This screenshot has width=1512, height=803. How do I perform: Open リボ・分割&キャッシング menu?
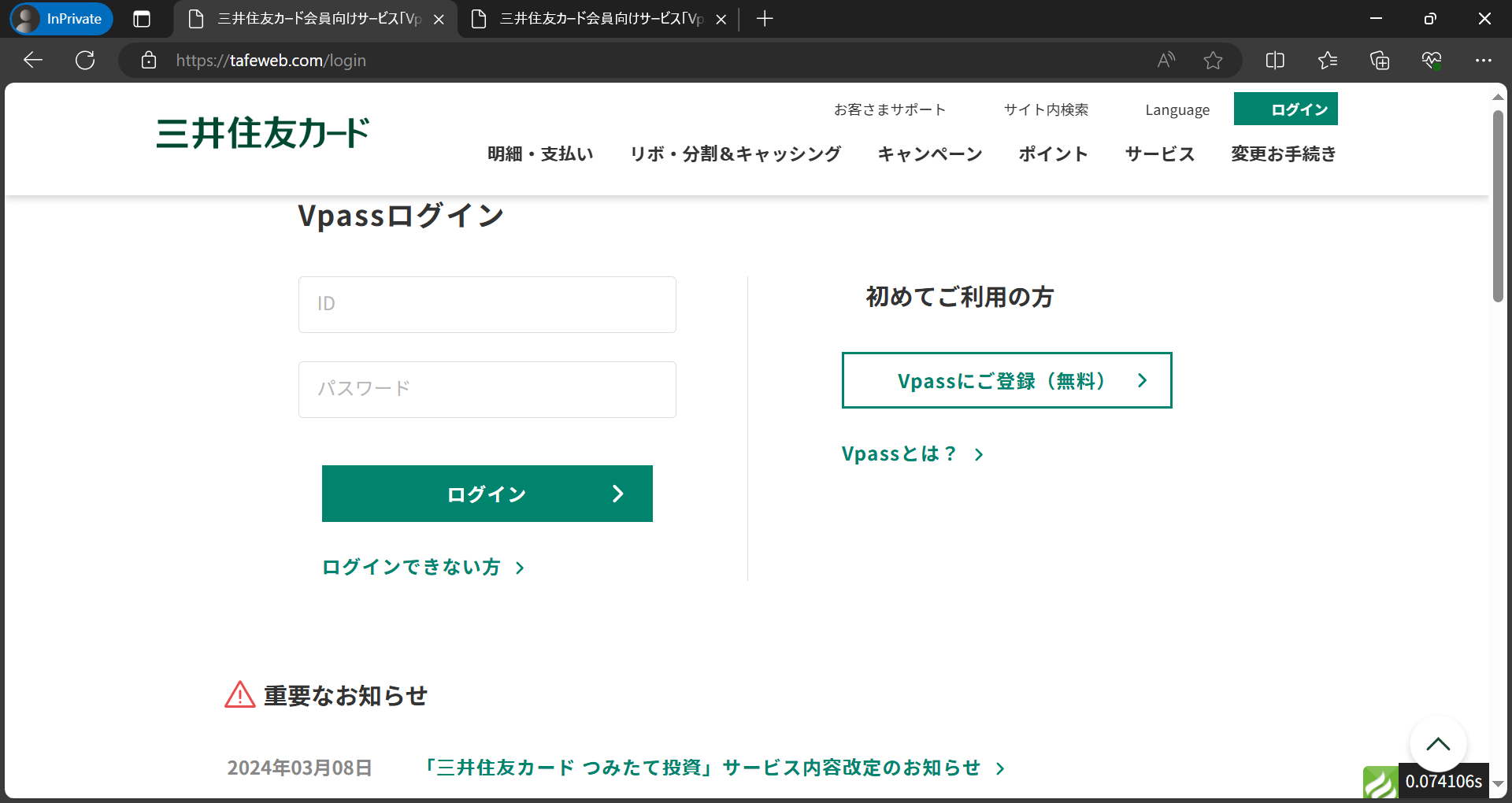736,154
